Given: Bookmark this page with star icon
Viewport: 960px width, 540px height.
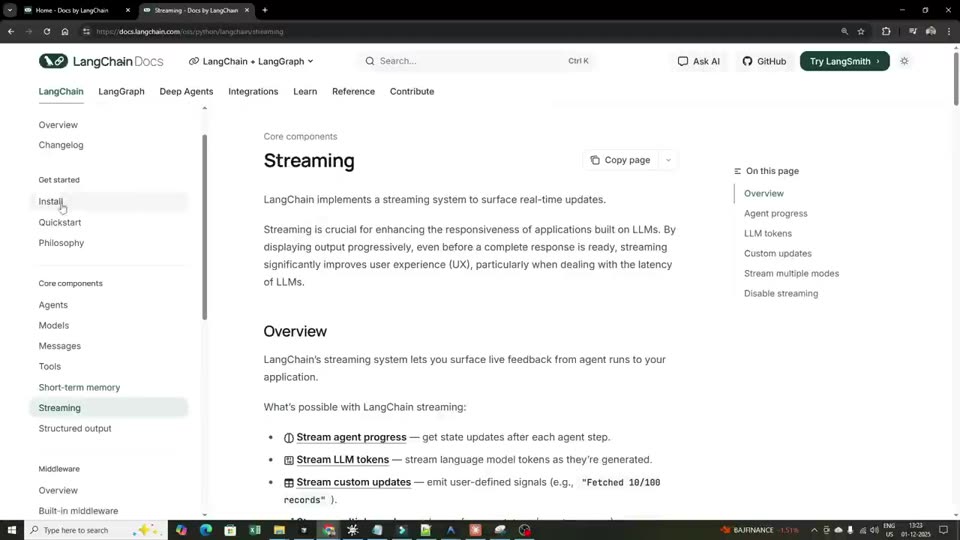Looking at the screenshot, I should click(861, 31).
